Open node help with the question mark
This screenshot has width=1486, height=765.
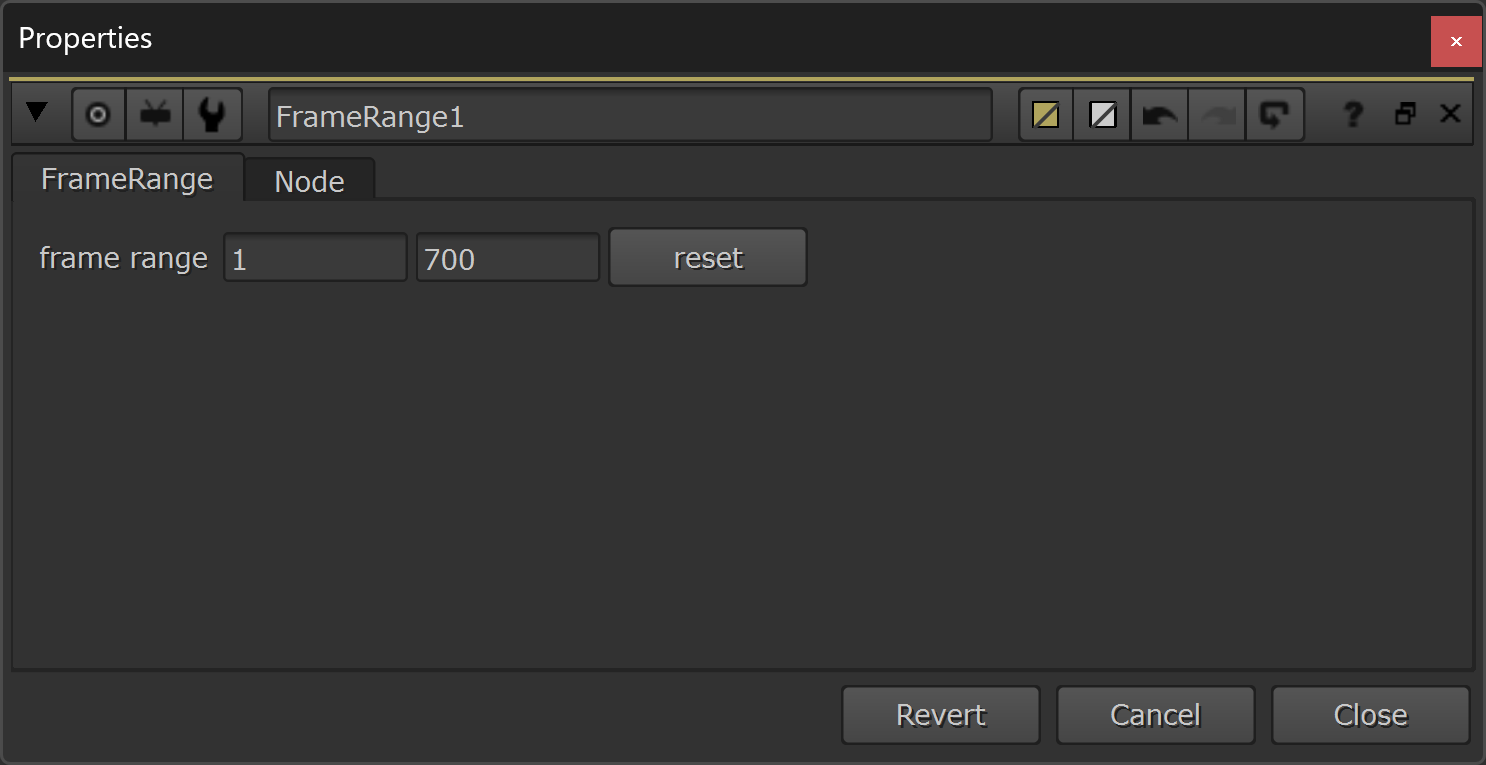coord(1353,115)
